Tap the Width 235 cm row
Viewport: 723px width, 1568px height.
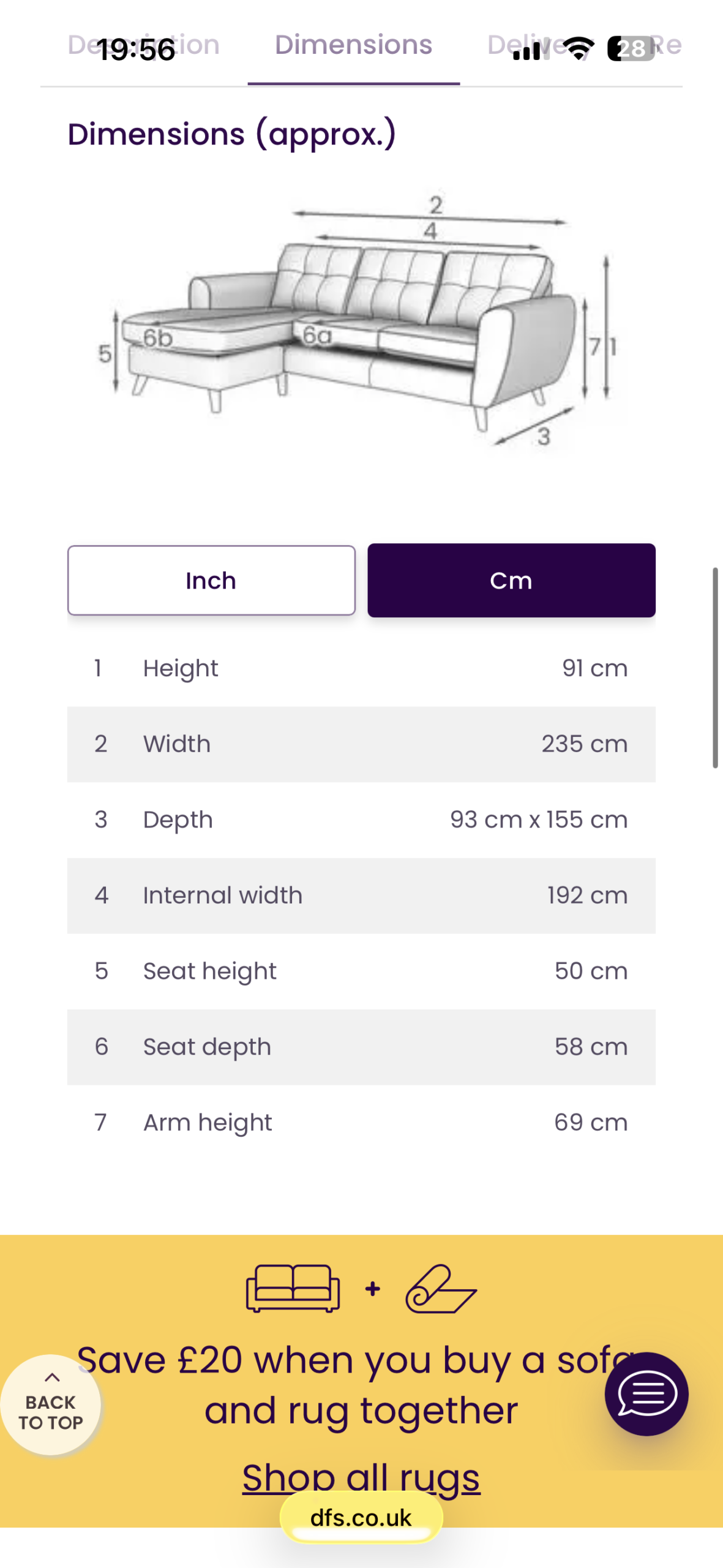[361, 744]
